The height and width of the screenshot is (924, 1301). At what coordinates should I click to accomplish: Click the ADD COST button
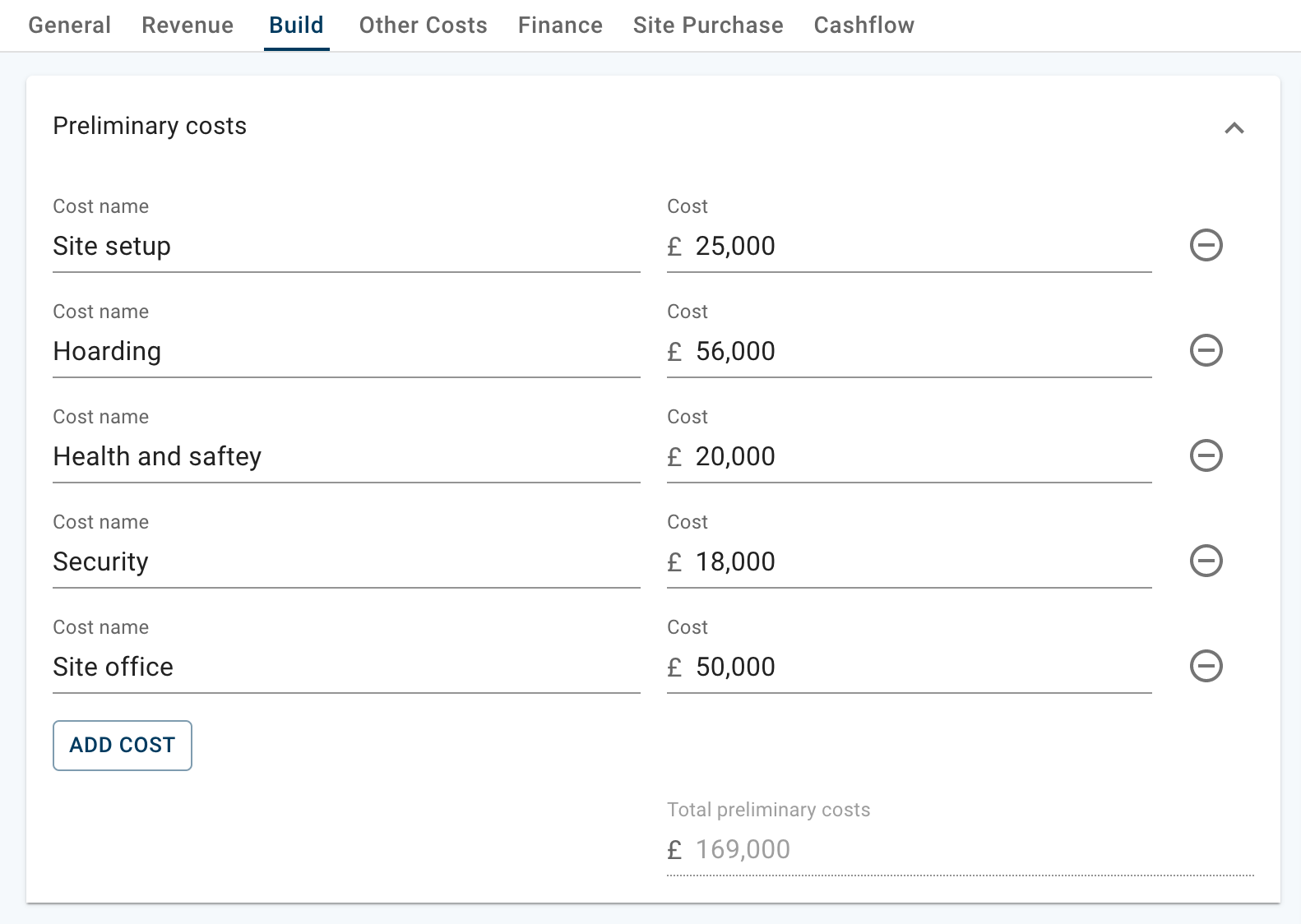123,746
